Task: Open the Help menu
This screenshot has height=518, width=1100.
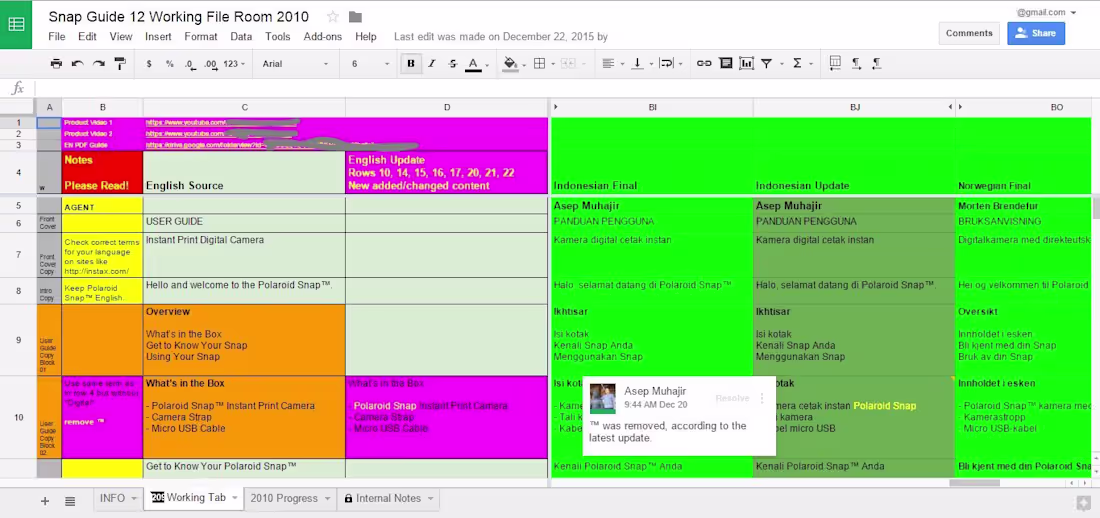Action: click(x=365, y=36)
